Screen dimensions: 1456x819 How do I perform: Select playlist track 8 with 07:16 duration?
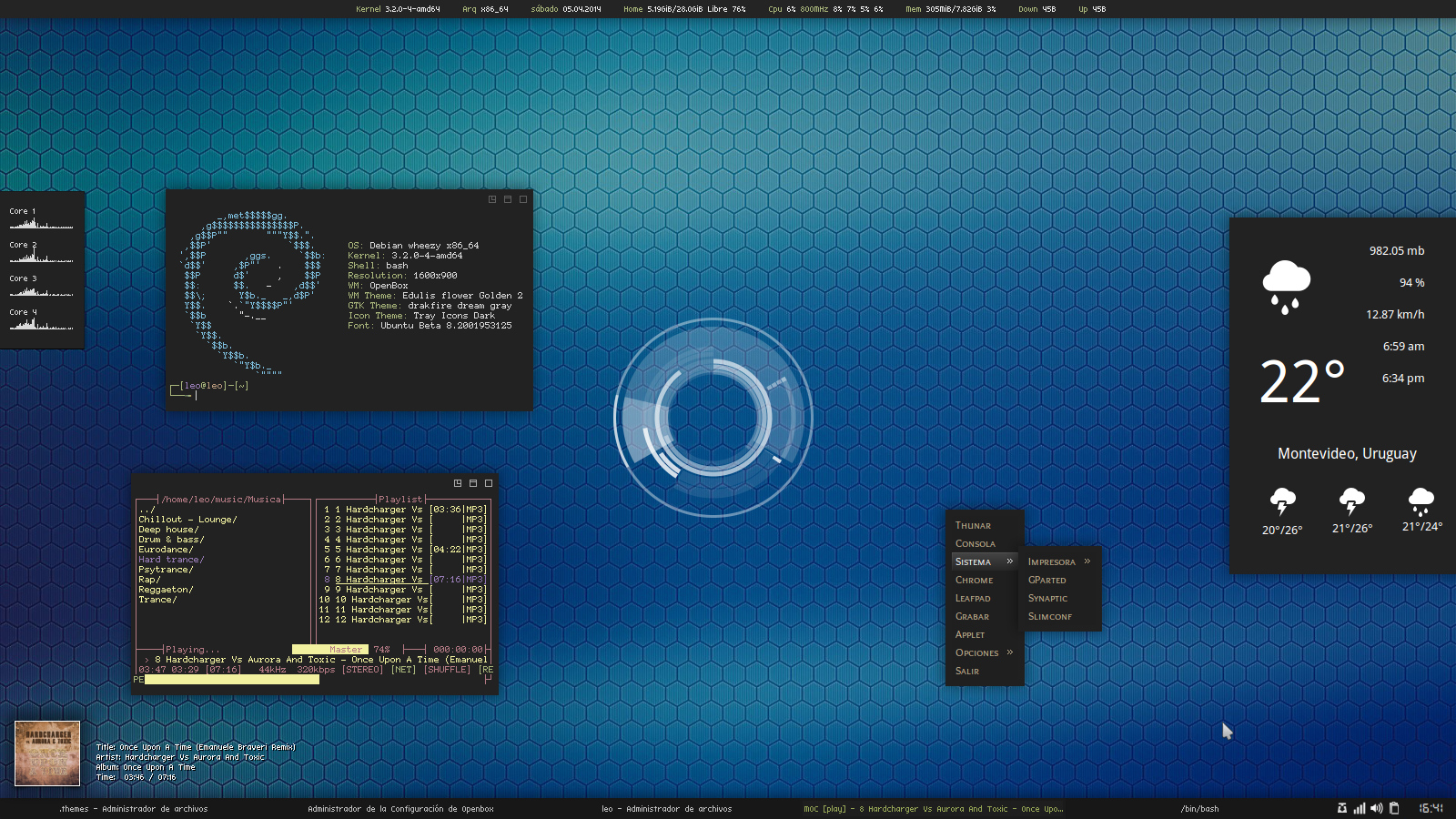(x=403, y=580)
